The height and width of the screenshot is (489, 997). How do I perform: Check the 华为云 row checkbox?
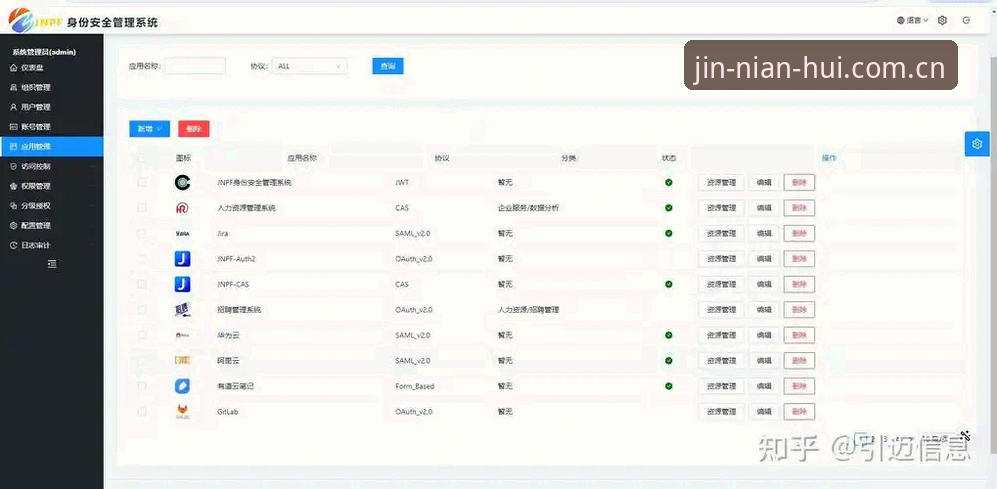(x=142, y=335)
